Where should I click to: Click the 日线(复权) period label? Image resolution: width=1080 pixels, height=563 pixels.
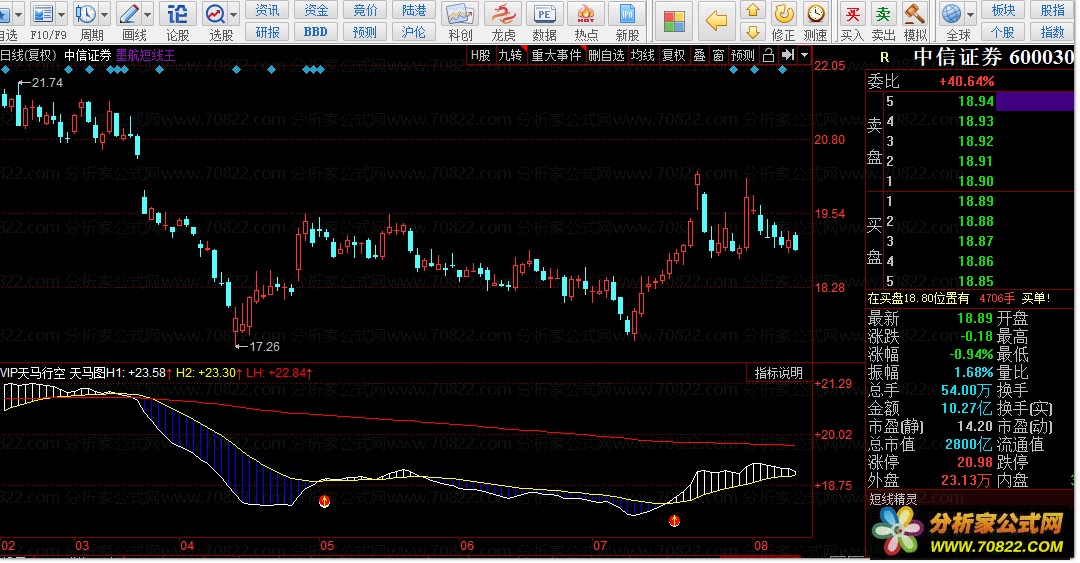pyautogui.click(x=28, y=55)
